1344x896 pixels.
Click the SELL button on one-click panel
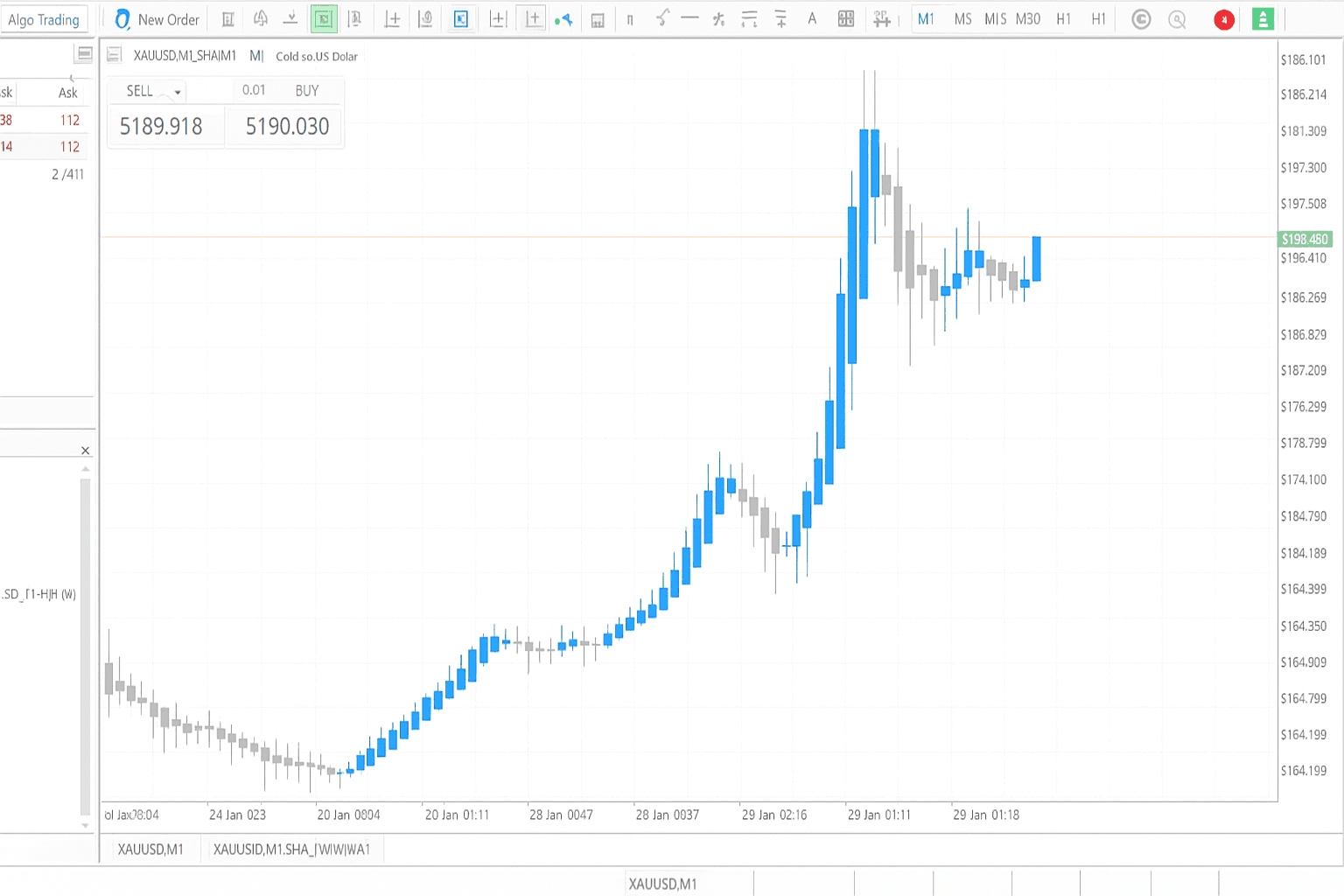coord(140,91)
